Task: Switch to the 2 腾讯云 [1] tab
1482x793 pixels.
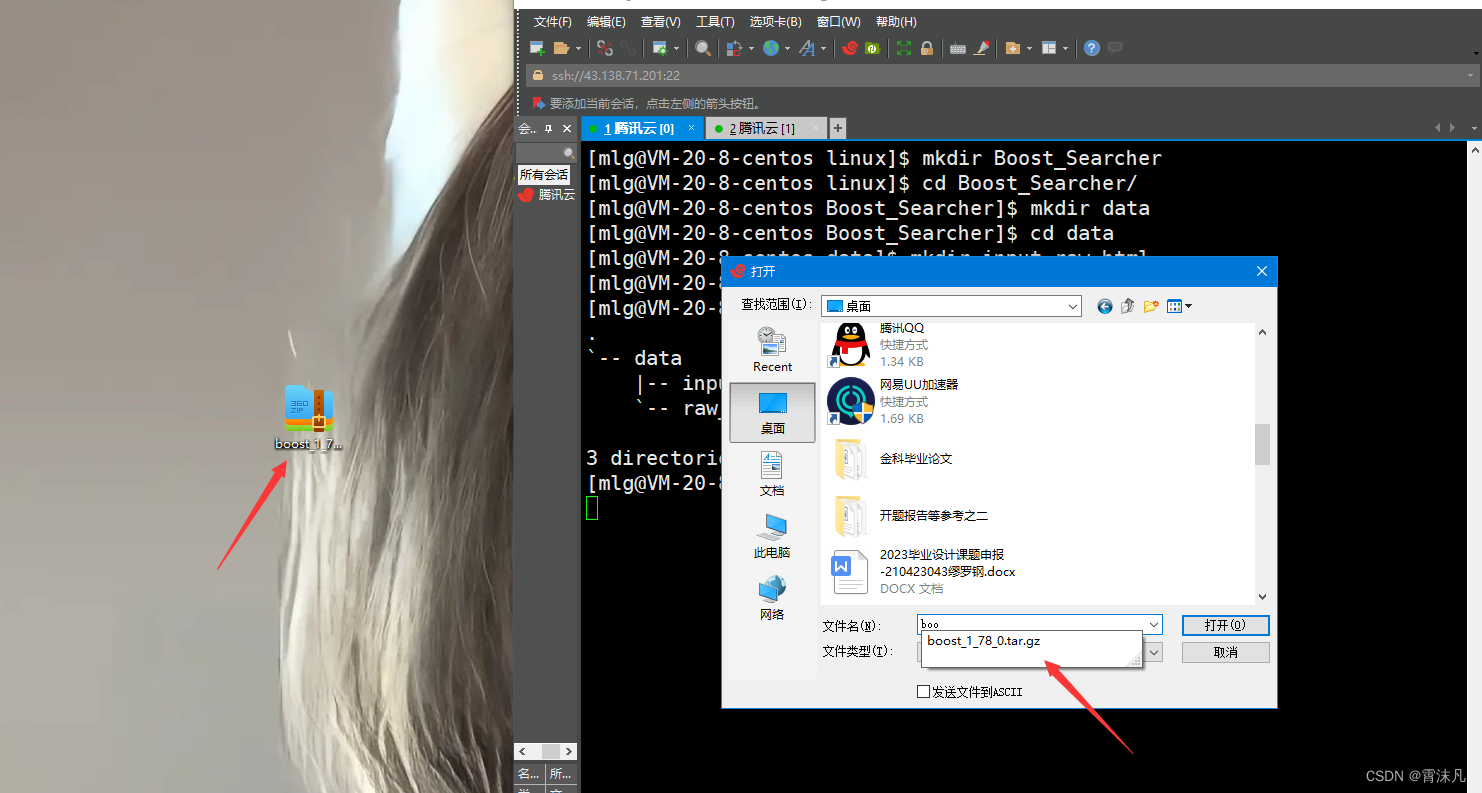Action: [x=766, y=128]
